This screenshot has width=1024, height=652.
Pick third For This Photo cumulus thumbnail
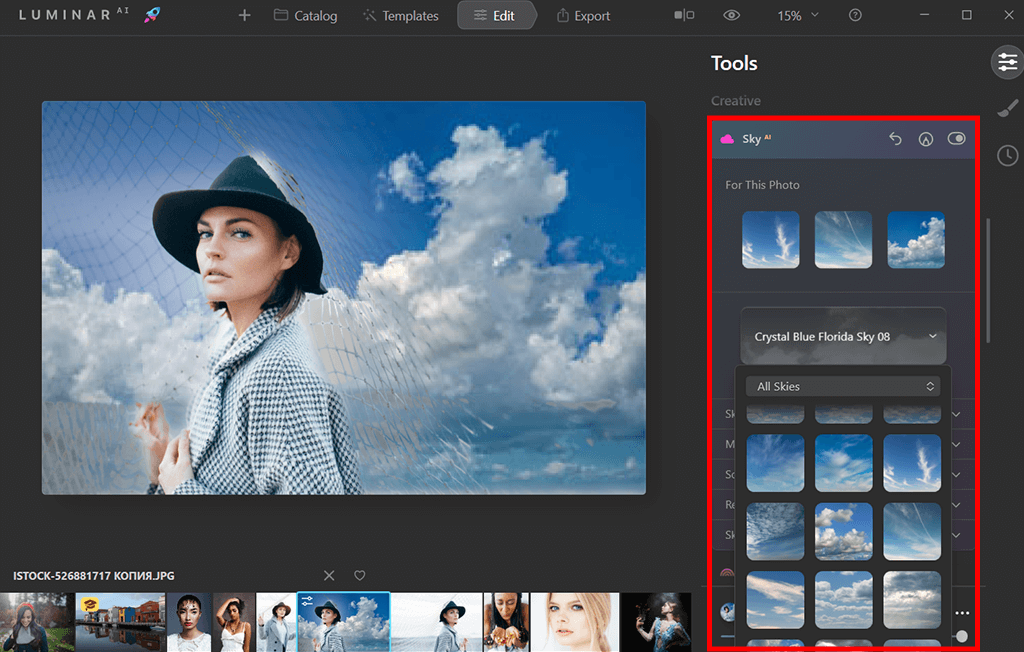pyautogui.click(x=916, y=239)
